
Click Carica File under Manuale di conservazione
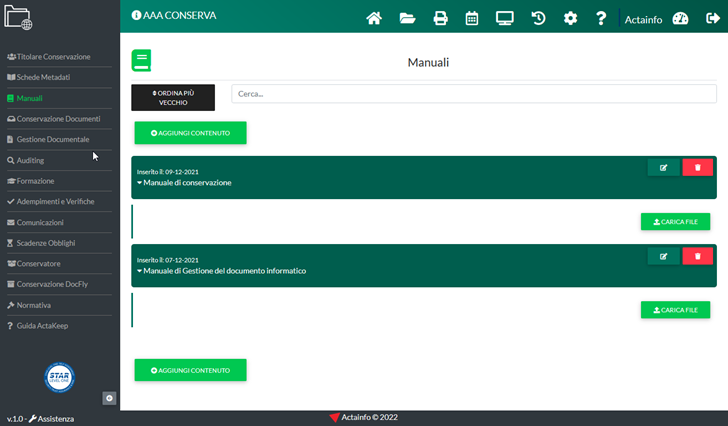click(x=675, y=222)
